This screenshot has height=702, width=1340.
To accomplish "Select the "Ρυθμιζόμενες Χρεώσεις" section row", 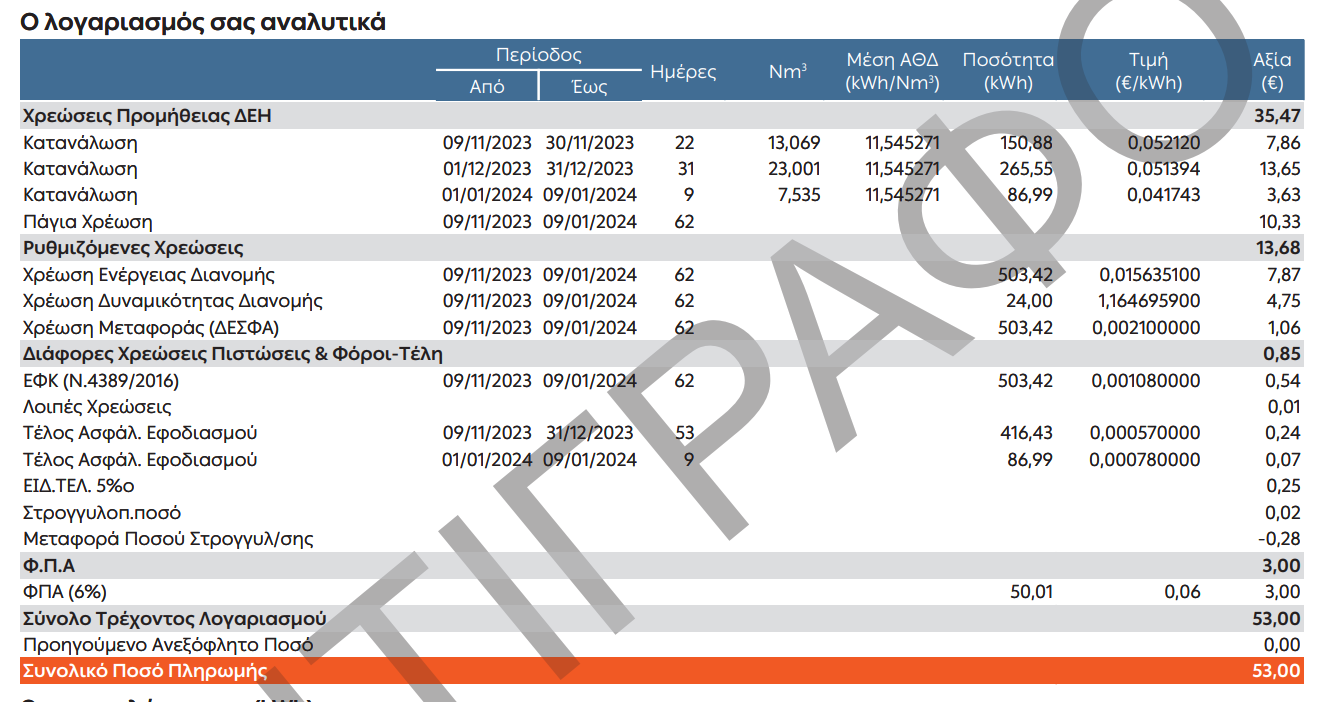I will tap(662, 248).
